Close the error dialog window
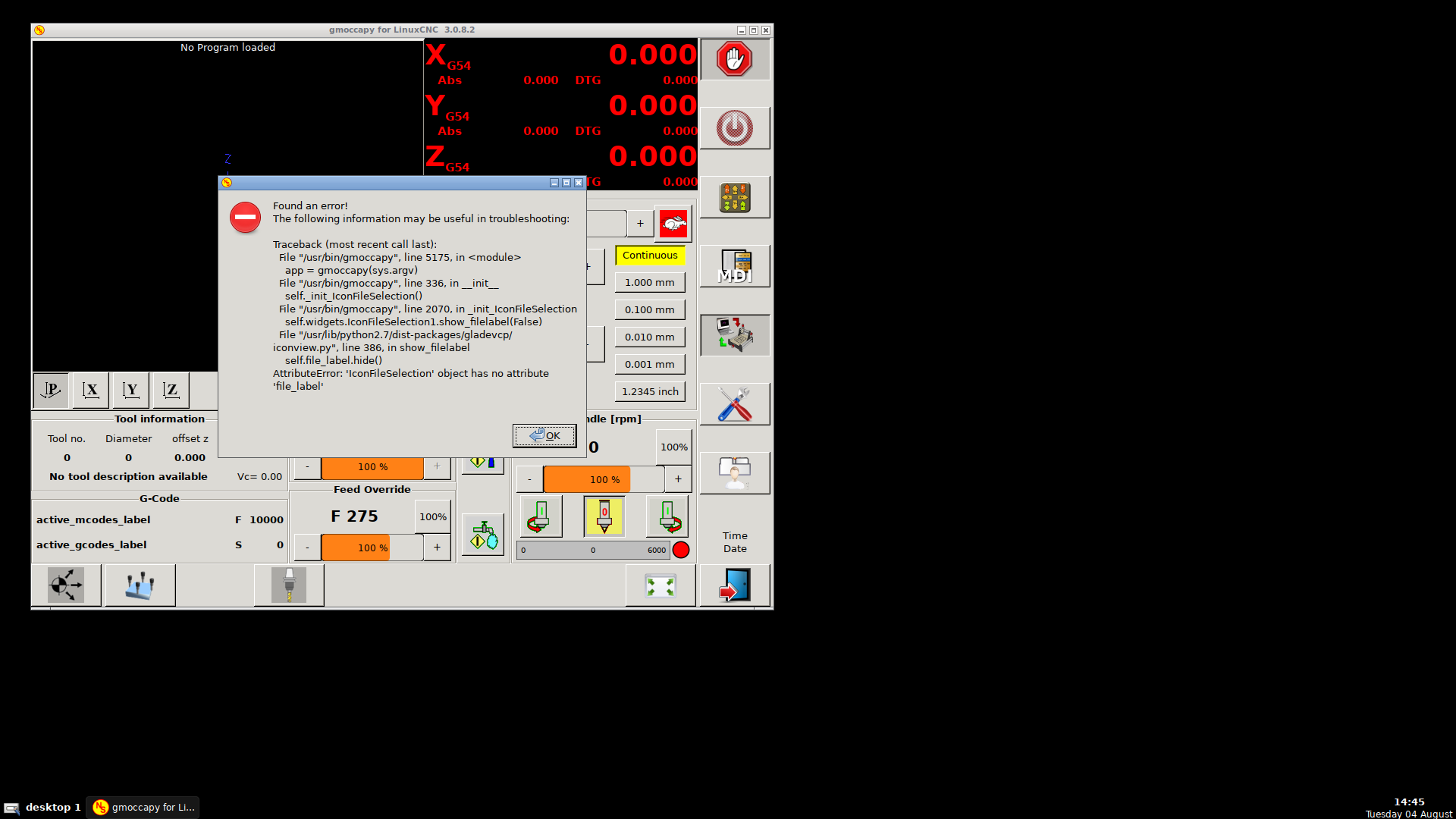1456x819 pixels. 579,183
